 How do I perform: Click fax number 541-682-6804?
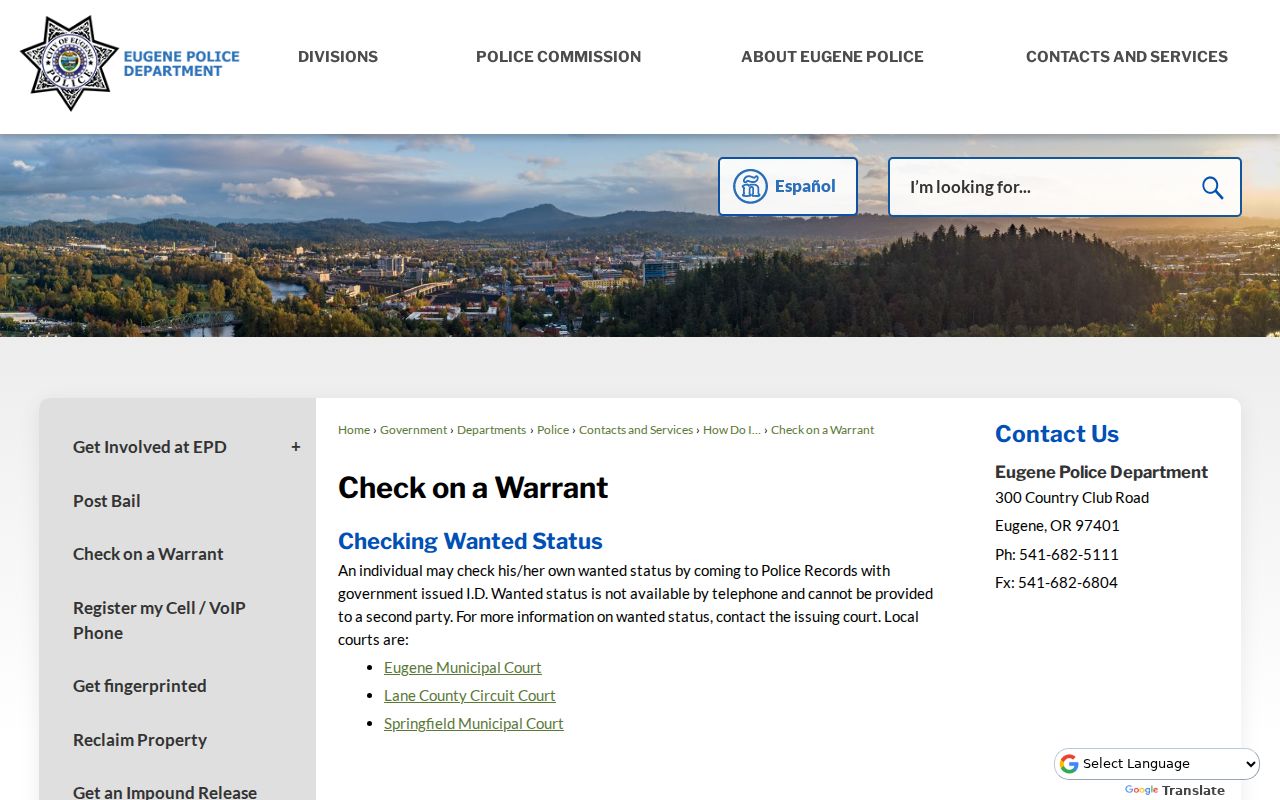pos(1068,582)
